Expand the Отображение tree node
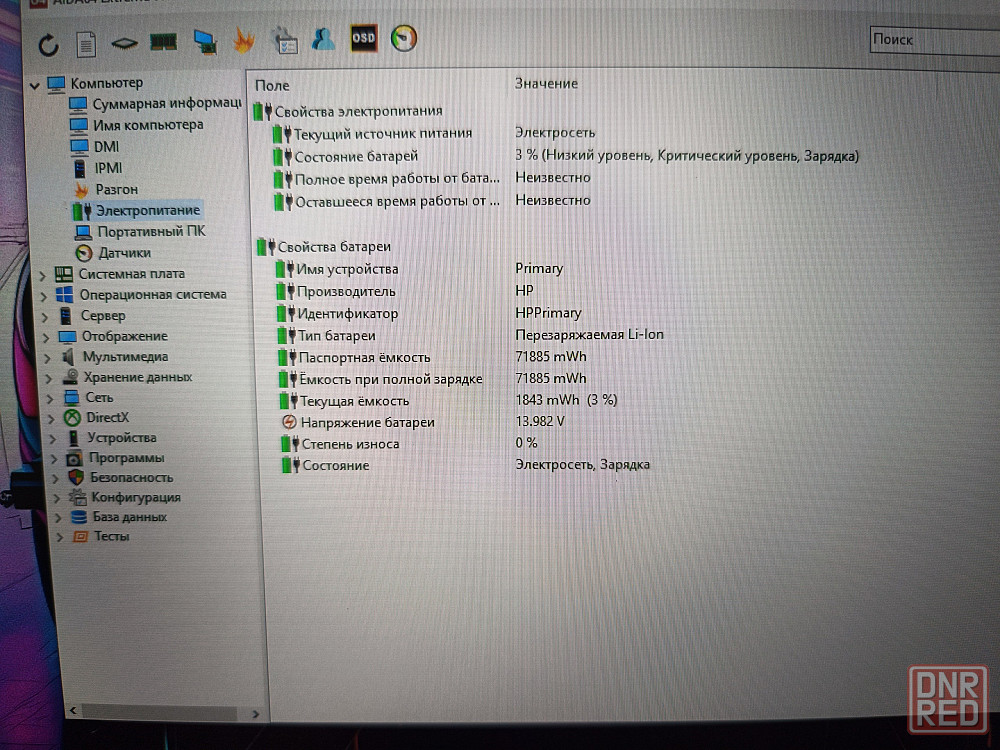 tap(47, 337)
